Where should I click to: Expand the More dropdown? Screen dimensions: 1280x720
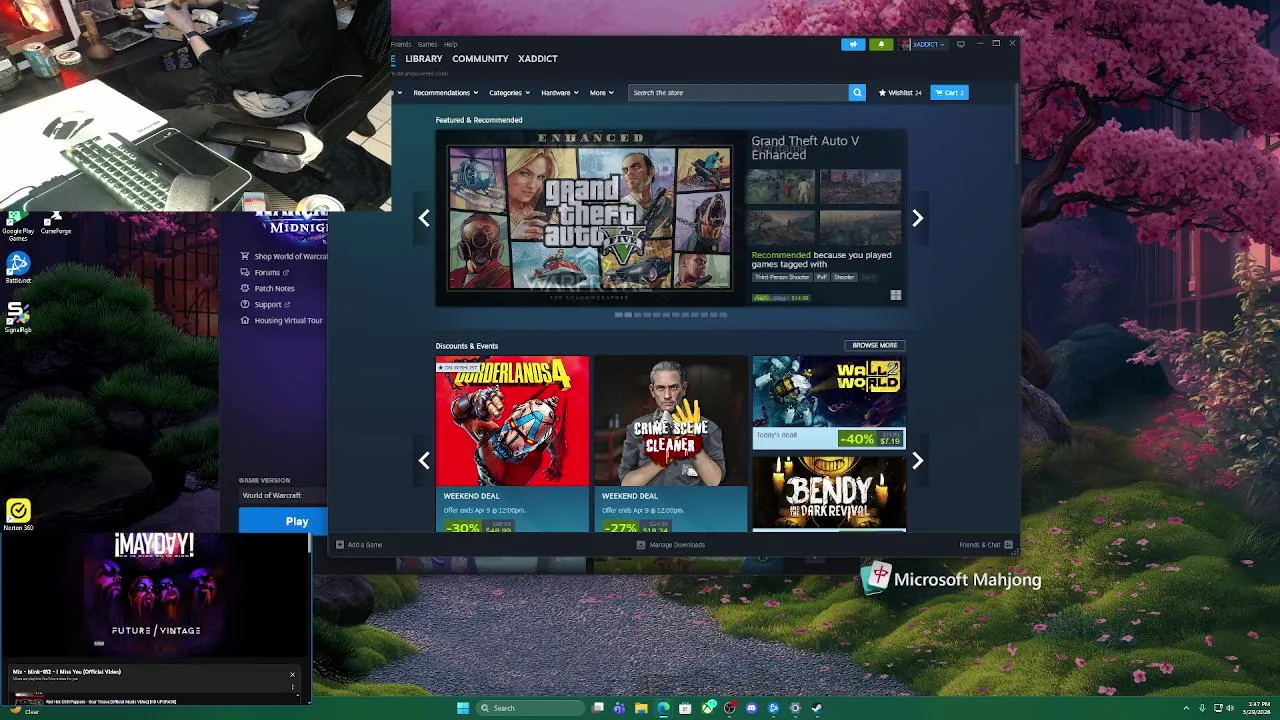[x=601, y=93]
